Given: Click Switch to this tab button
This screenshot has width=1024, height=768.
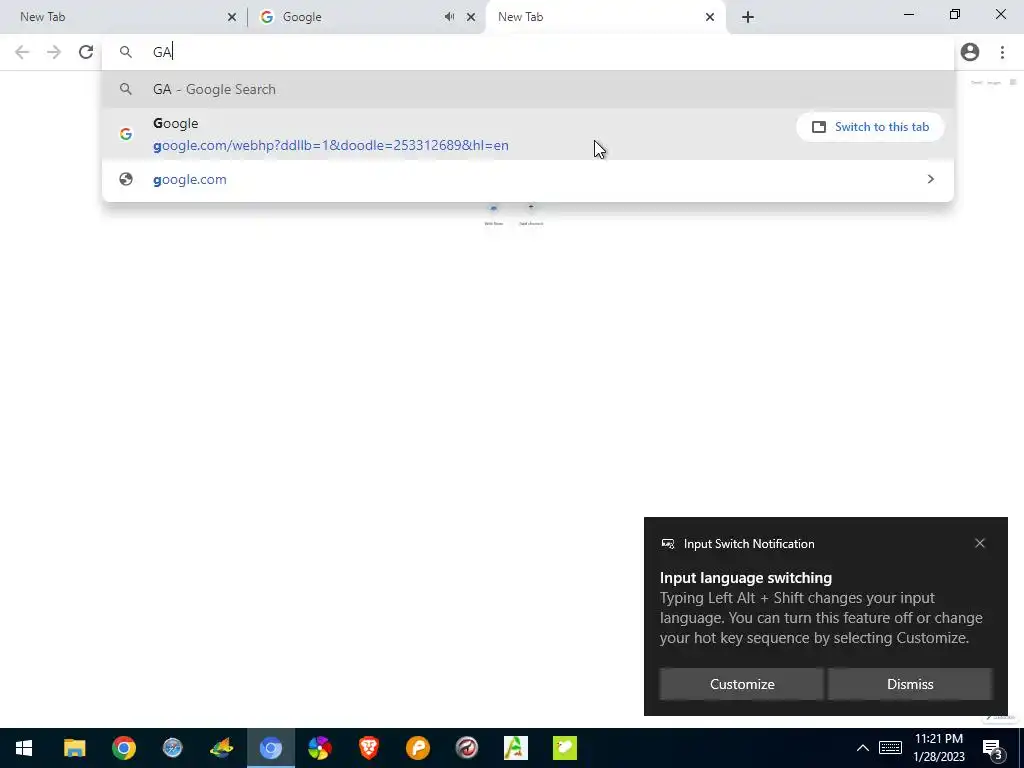Looking at the screenshot, I should 871,127.
